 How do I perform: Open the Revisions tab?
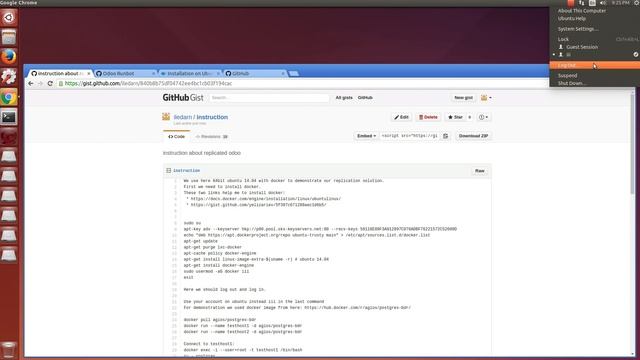[x=211, y=136]
